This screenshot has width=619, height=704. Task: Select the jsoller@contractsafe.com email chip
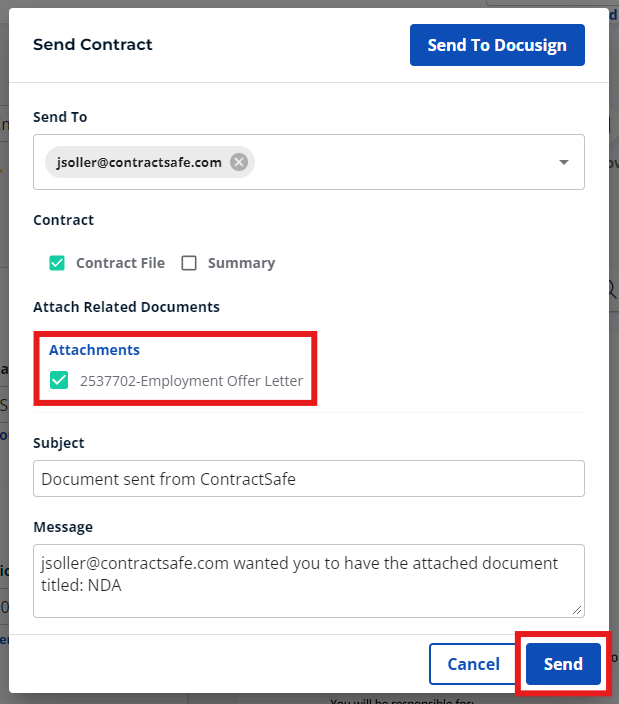pos(139,162)
